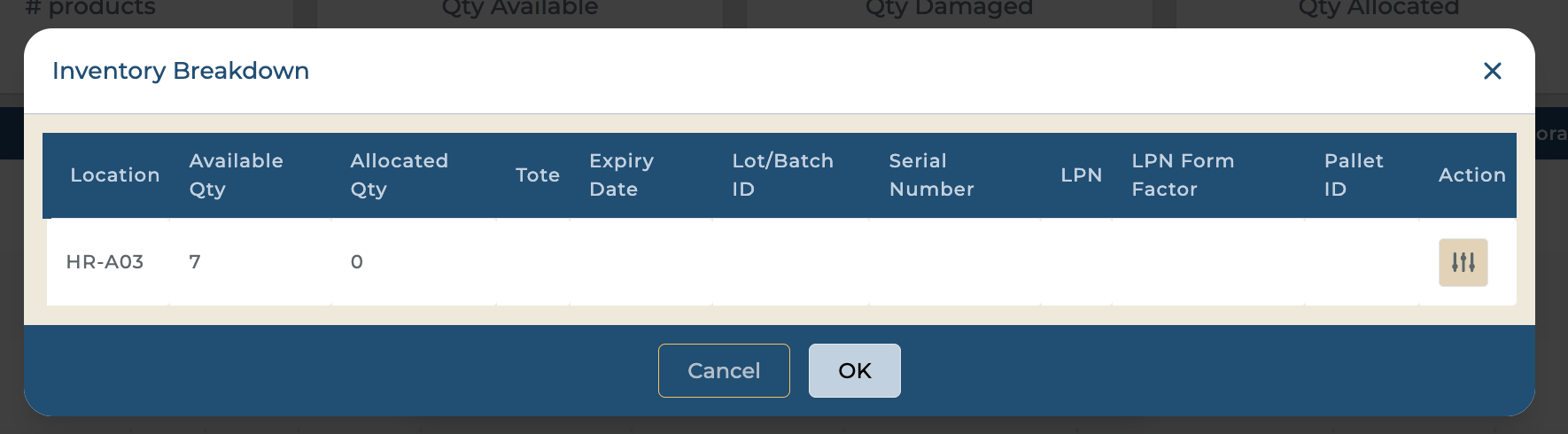Click the Action column header
Image resolution: width=1568 pixels, height=434 pixels.
1471,175
